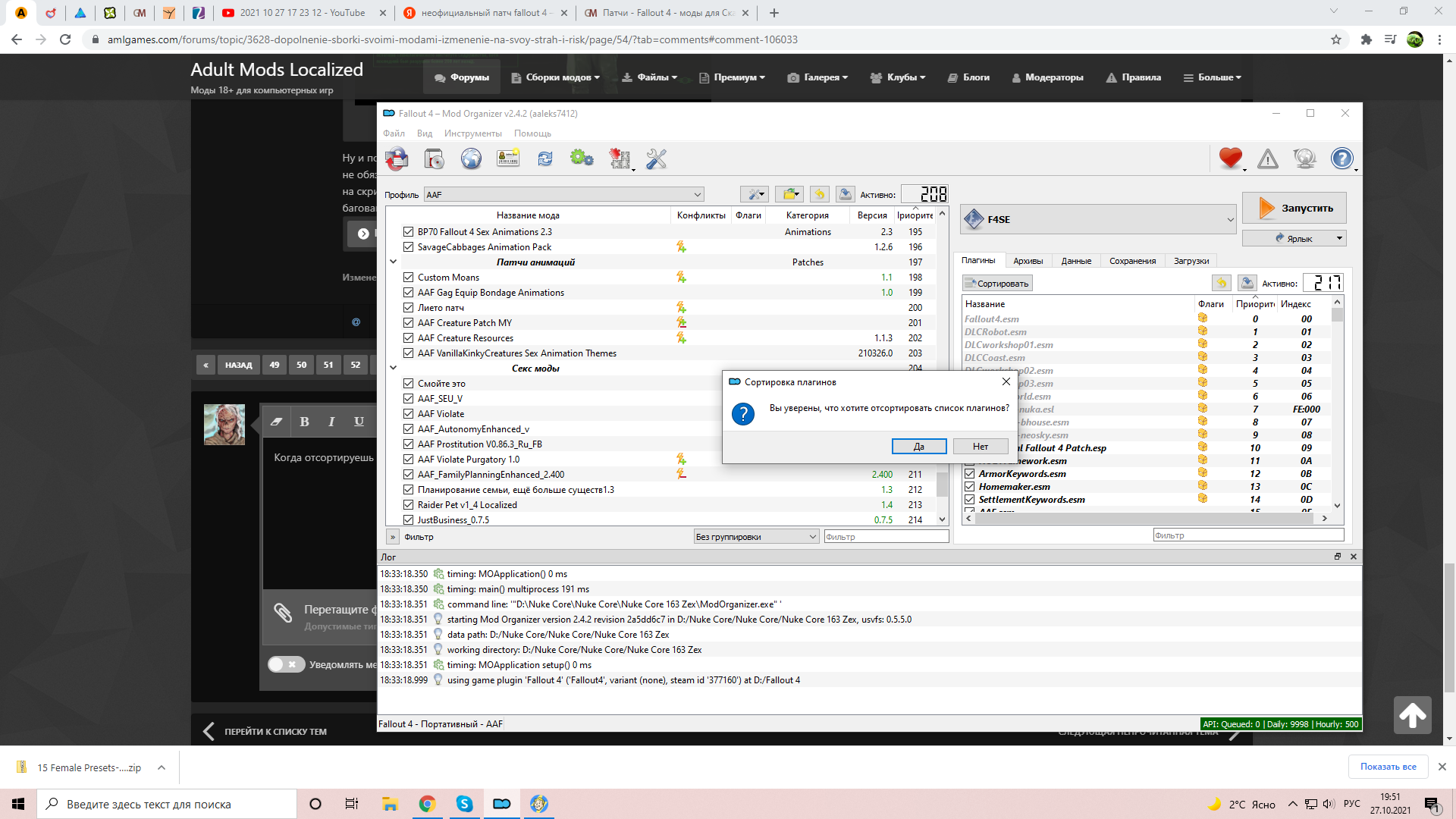Confirm sorting with Да button
Screen dimensions: 1456x819
918,447
